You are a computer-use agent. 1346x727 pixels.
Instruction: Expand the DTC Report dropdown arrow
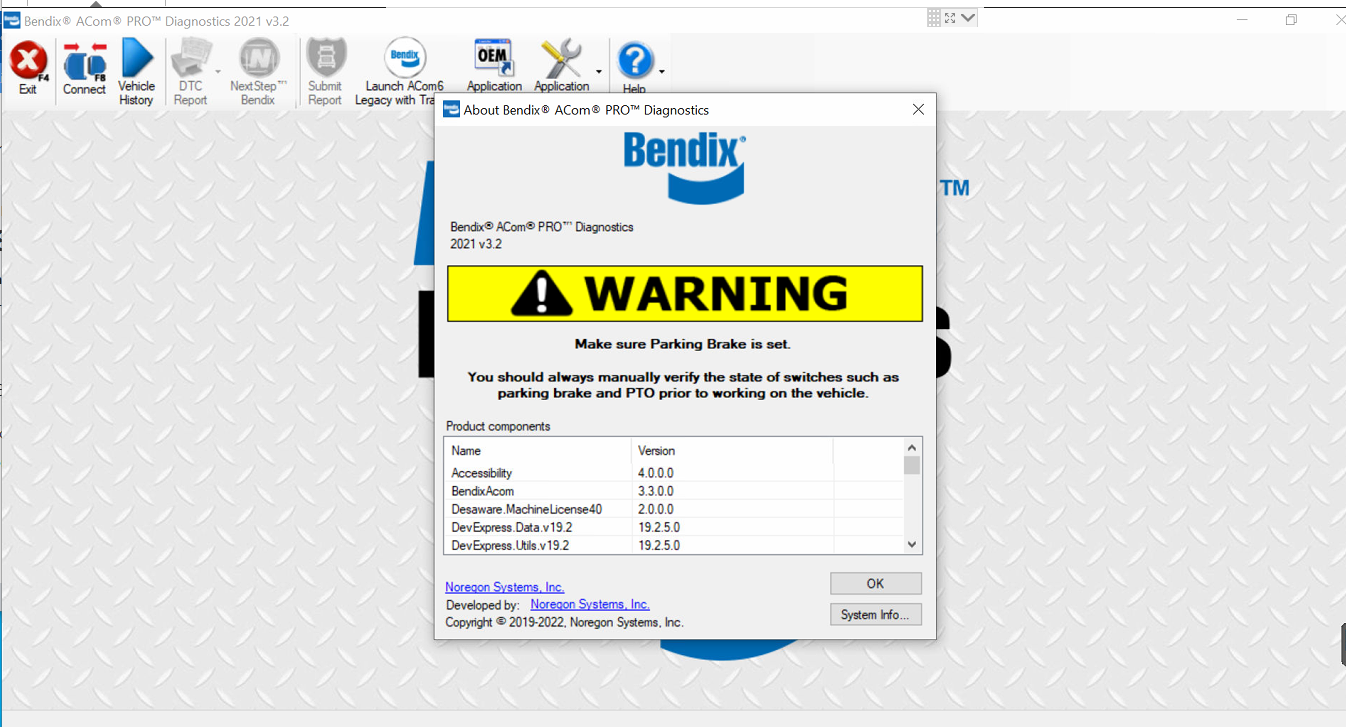point(217,72)
